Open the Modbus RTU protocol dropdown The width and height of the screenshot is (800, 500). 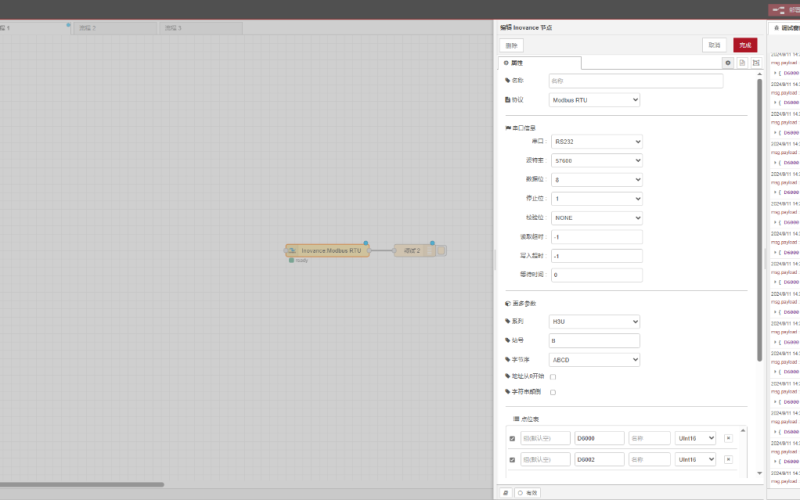[594, 100]
